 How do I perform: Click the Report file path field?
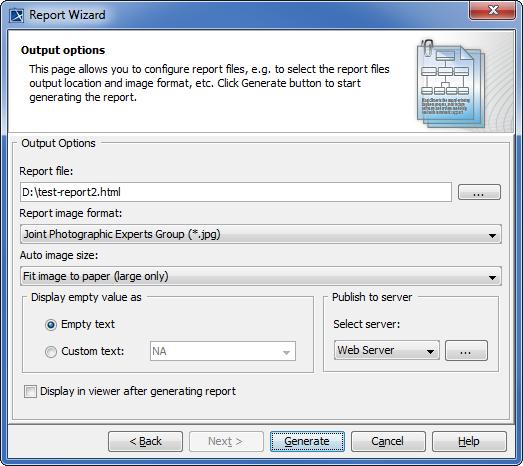236,192
